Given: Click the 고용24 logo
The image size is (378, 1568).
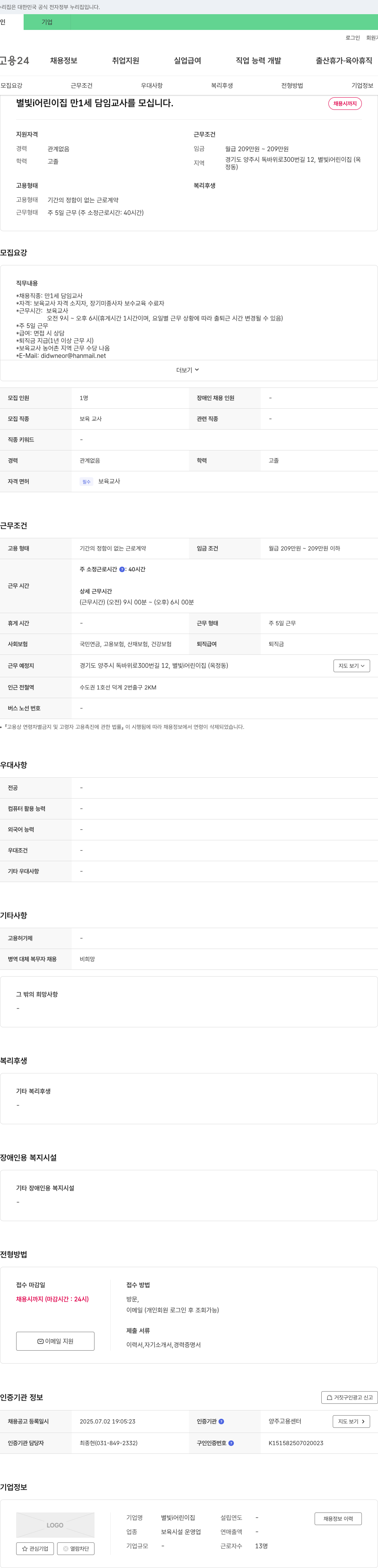Looking at the screenshot, I should [15, 60].
